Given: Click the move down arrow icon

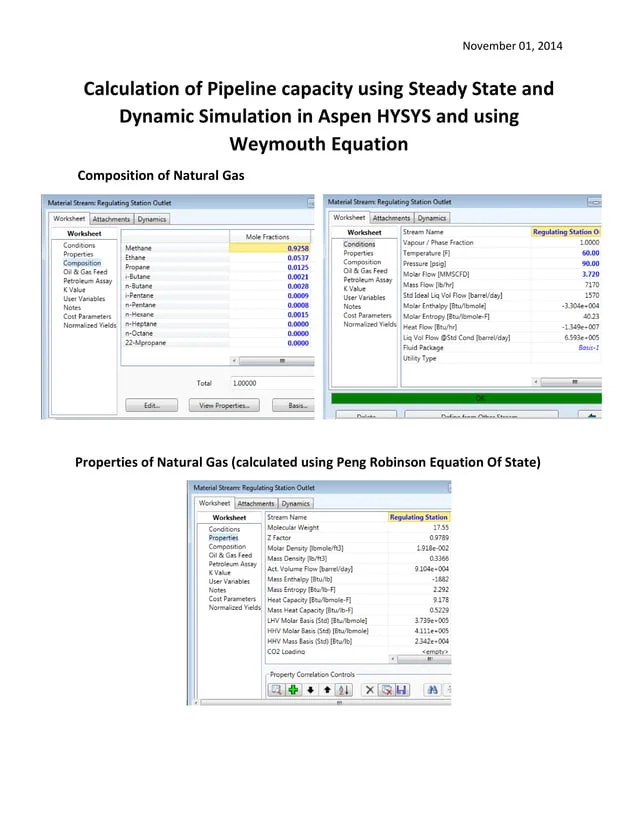Looking at the screenshot, I should tap(310, 690).
